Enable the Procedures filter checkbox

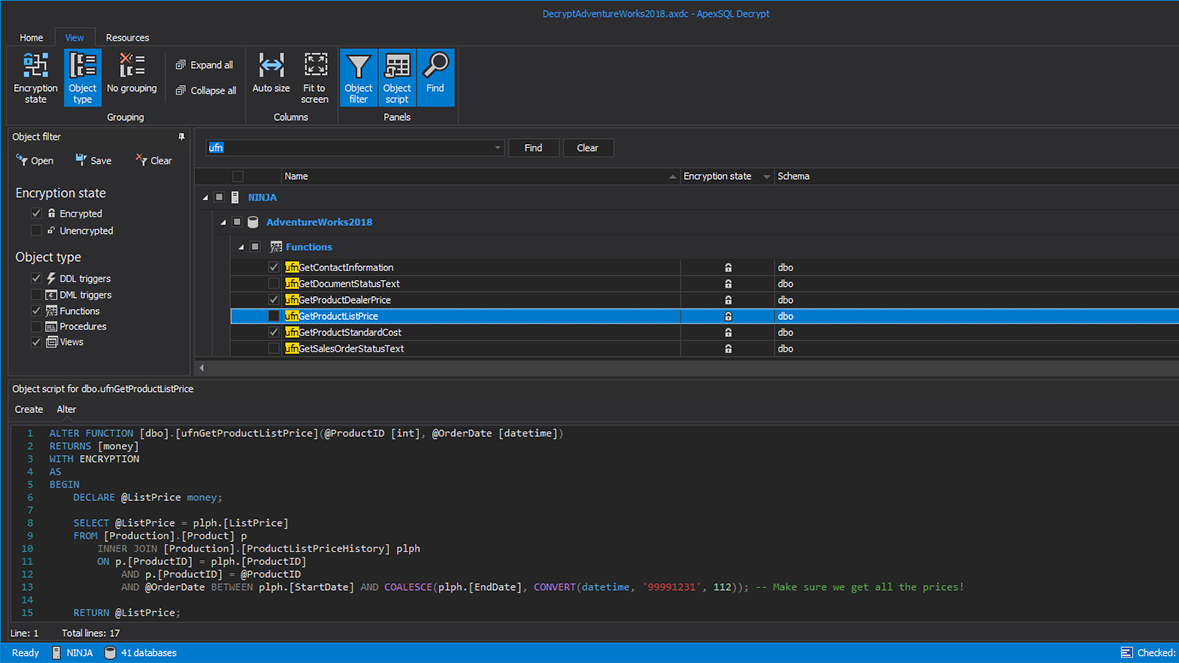36,326
